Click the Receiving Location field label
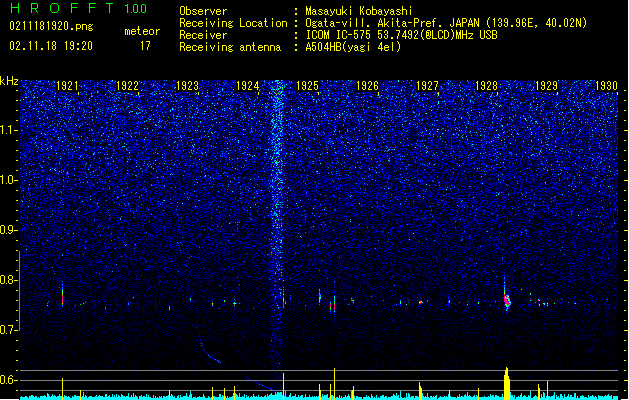 233,23
